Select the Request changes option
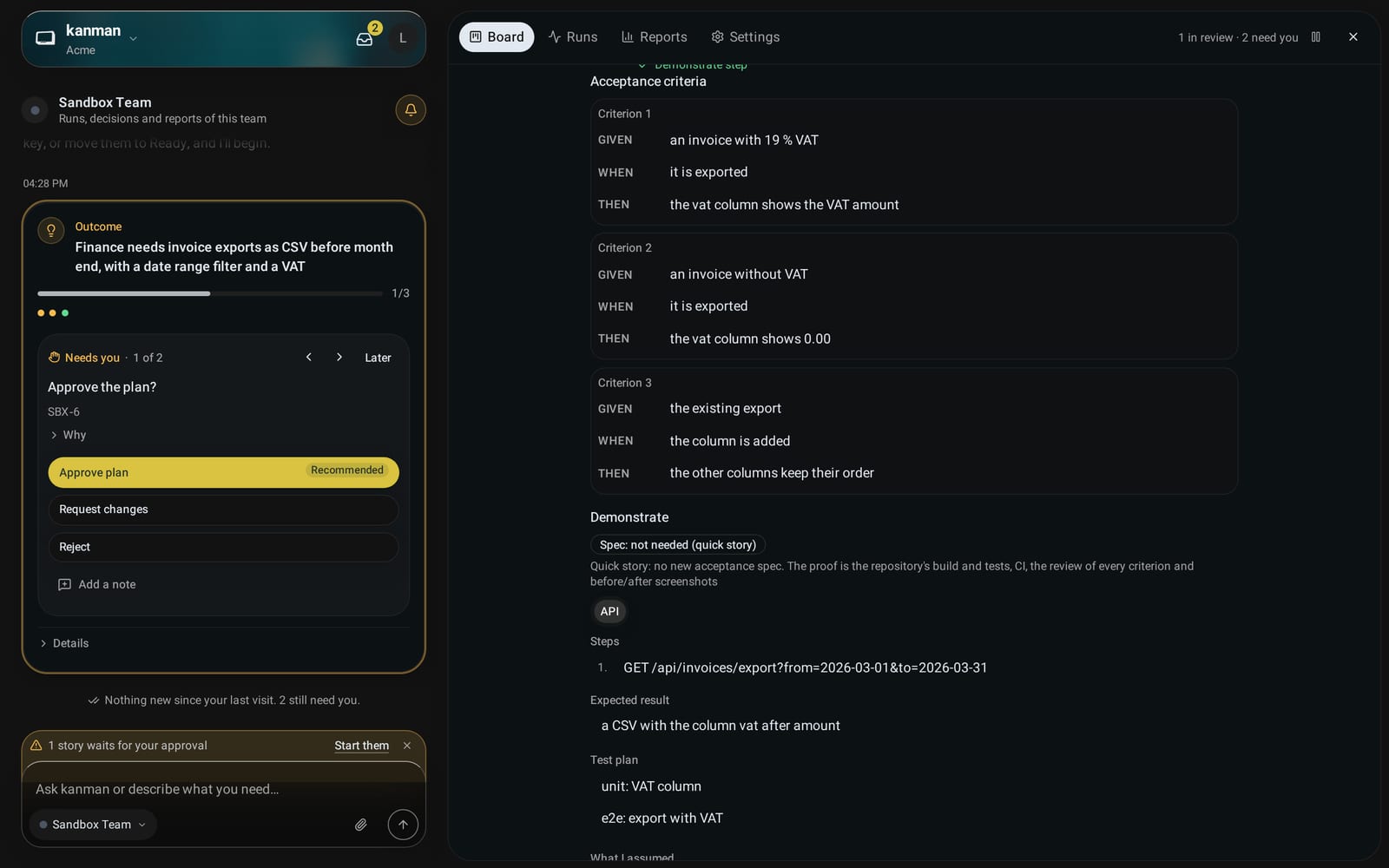Viewport: 1389px width, 868px height. (223, 510)
